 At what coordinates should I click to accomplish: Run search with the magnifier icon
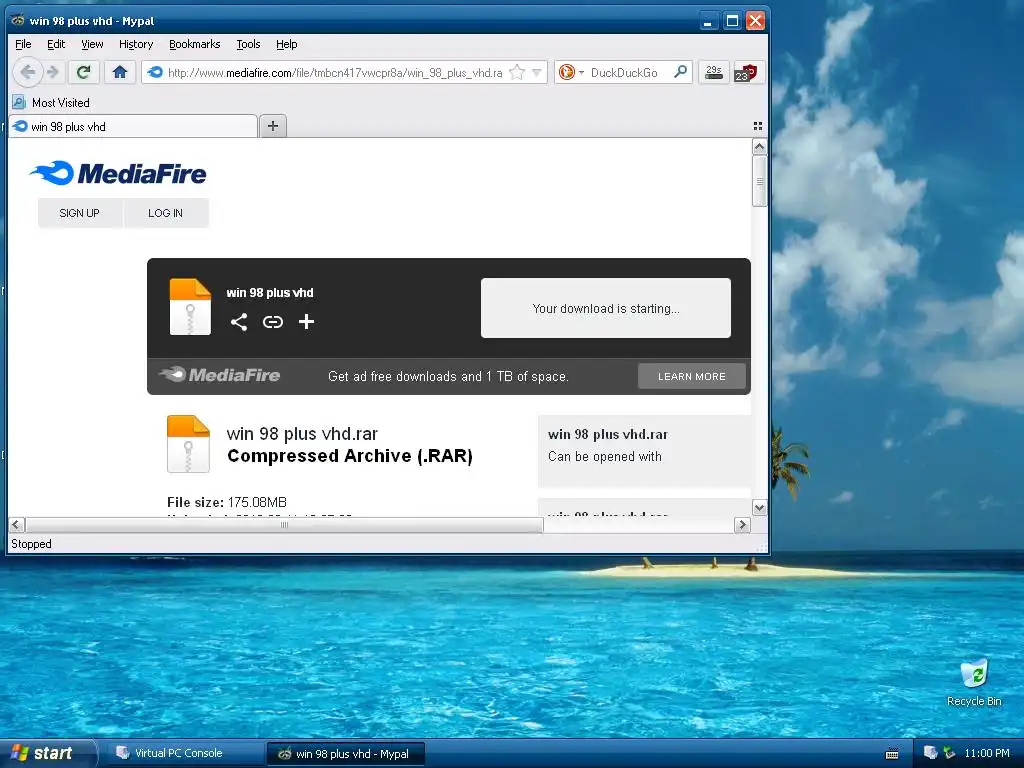coord(680,72)
